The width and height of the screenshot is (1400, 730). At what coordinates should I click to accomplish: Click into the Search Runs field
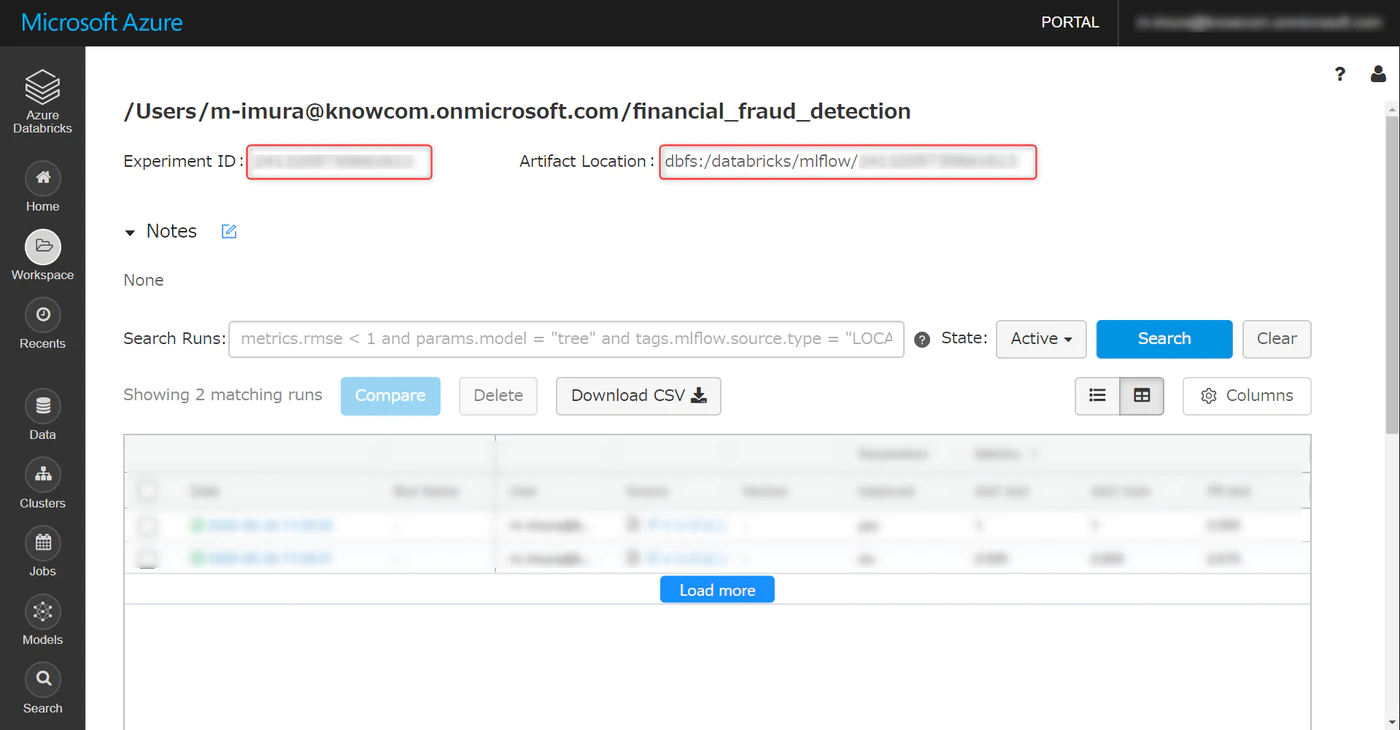[x=566, y=339]
